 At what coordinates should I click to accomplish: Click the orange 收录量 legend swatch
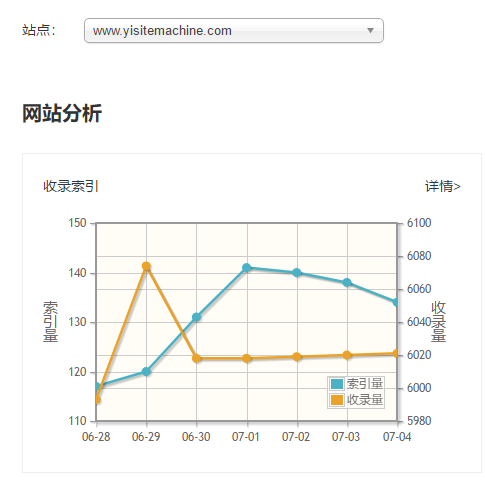pos(337,400)
